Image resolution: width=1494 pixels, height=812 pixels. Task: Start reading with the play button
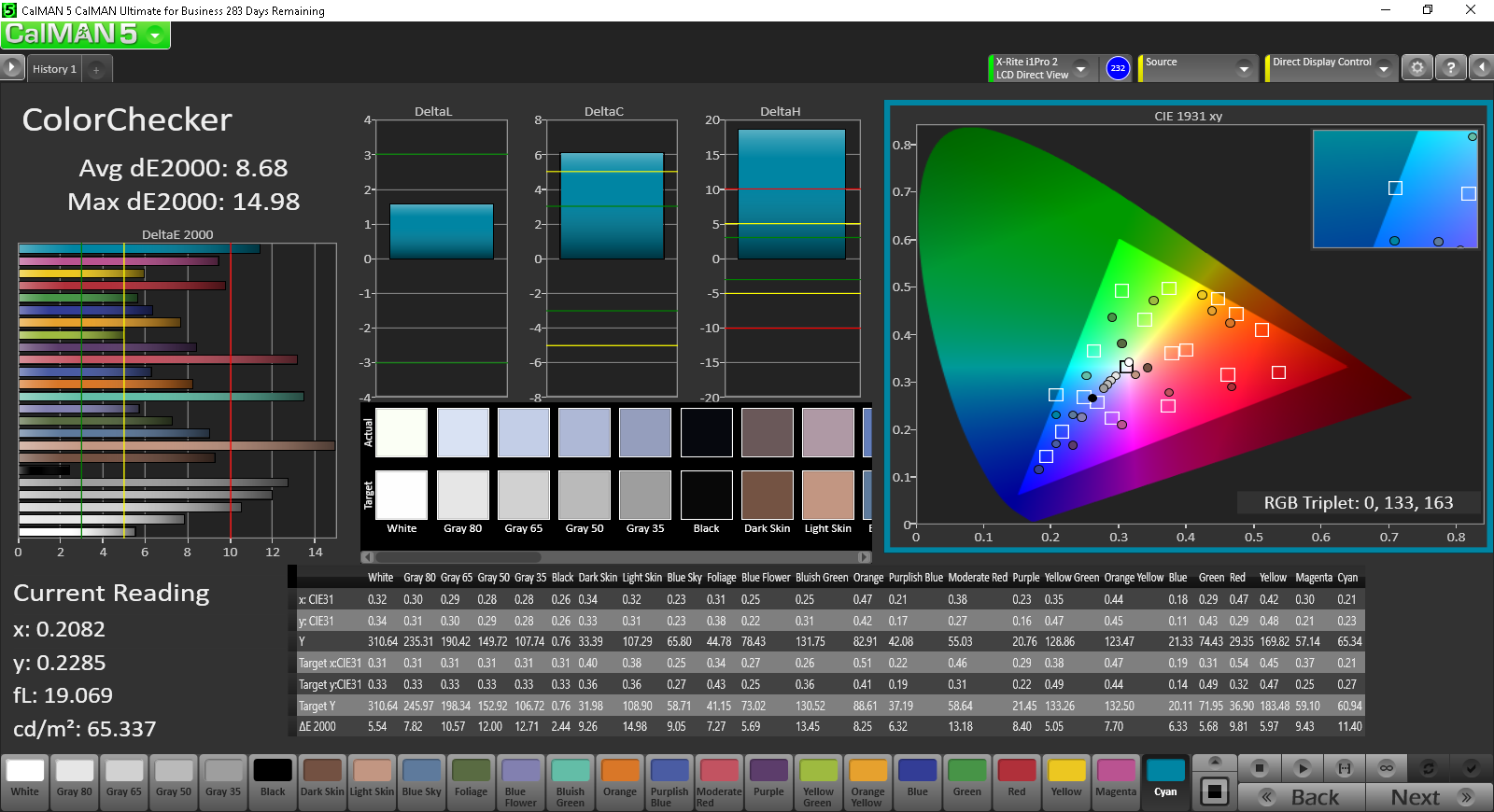1302,768
